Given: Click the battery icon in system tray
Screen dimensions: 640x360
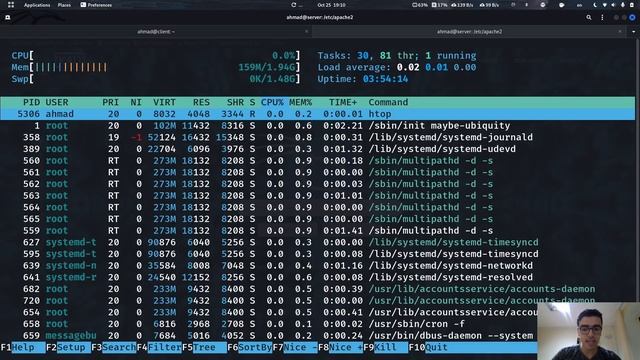Looking at the screenshot, I should 631,5.
